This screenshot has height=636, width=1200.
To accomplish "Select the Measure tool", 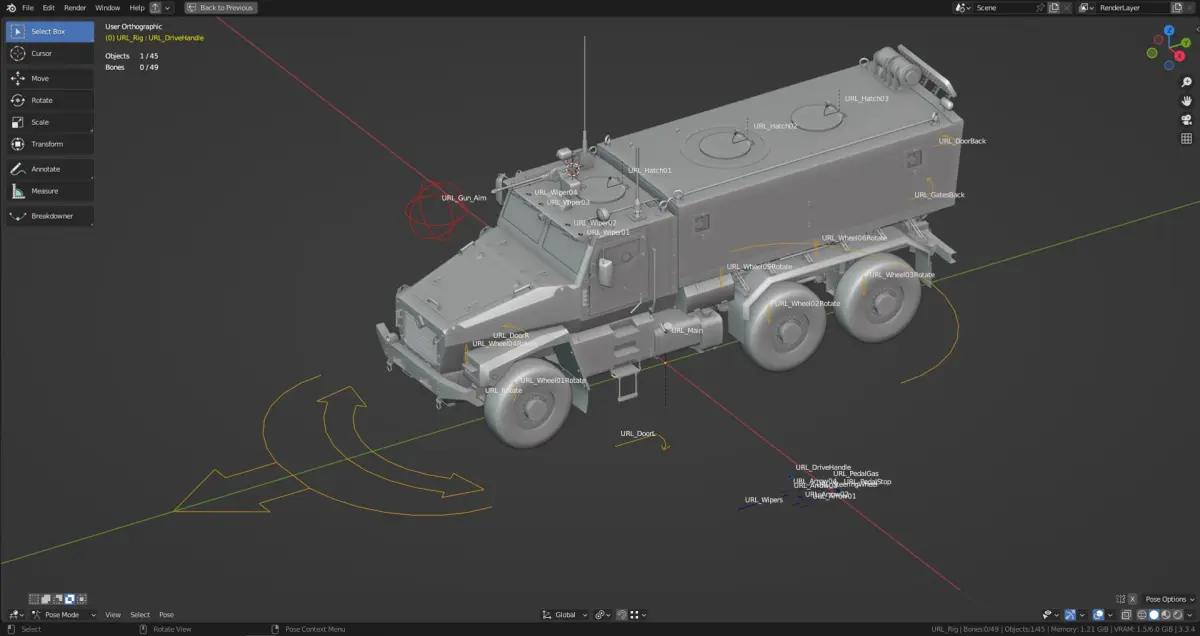I will [x=50, y=191].
